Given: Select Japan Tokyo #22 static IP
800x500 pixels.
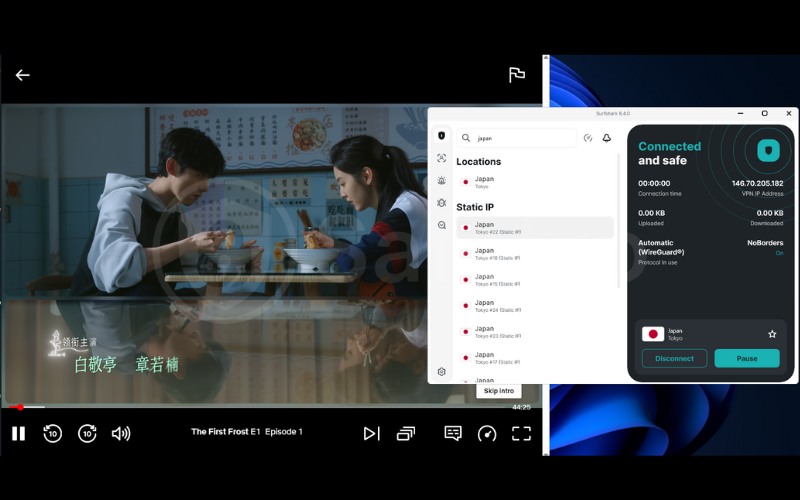Looking at the screenshot, I should tap(535, 228).
